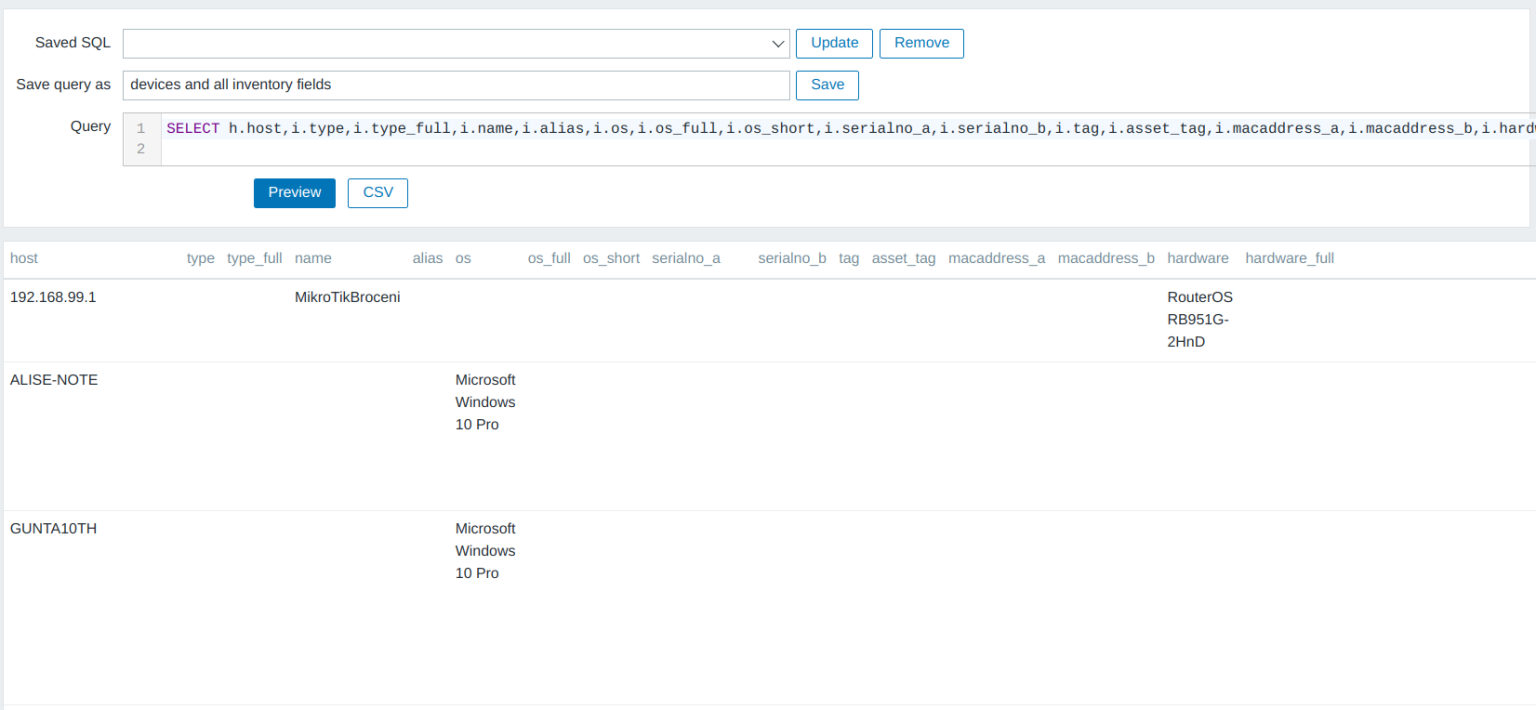
Task: Click the Update button
Action: 833,43
